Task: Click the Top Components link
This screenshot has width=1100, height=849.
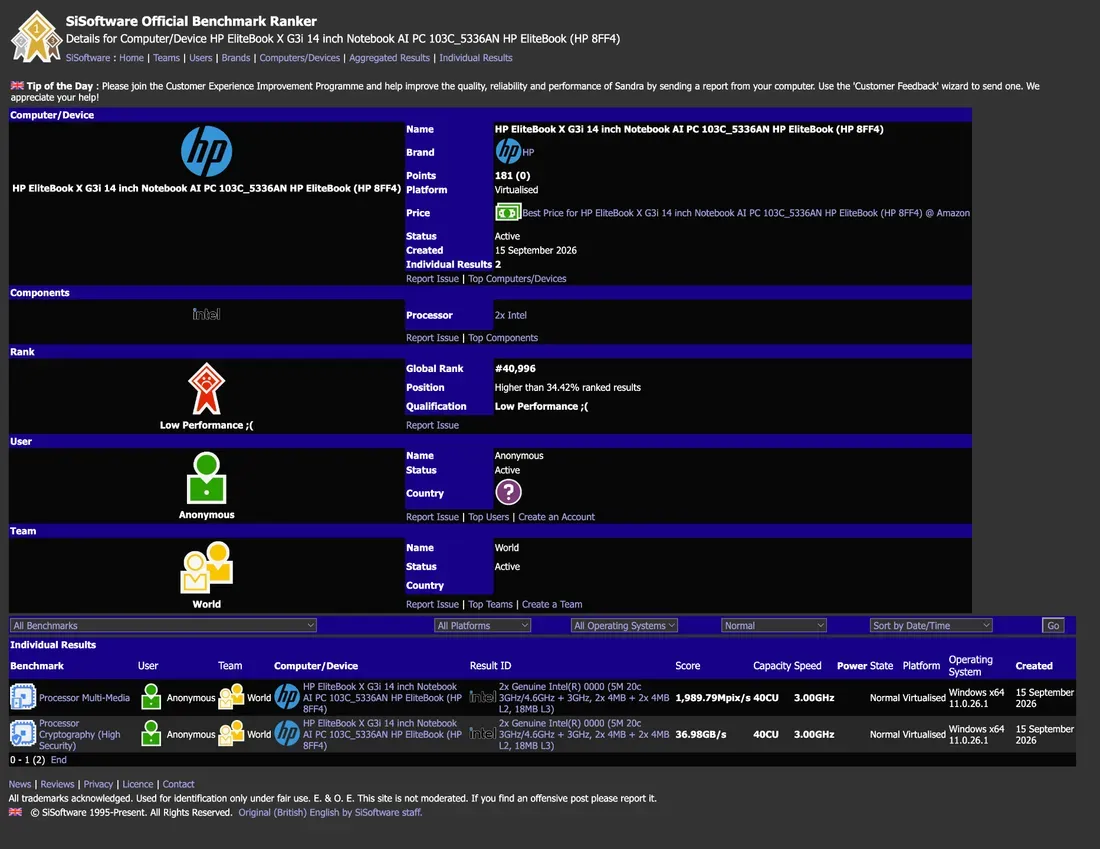Action: coord(503,337)
